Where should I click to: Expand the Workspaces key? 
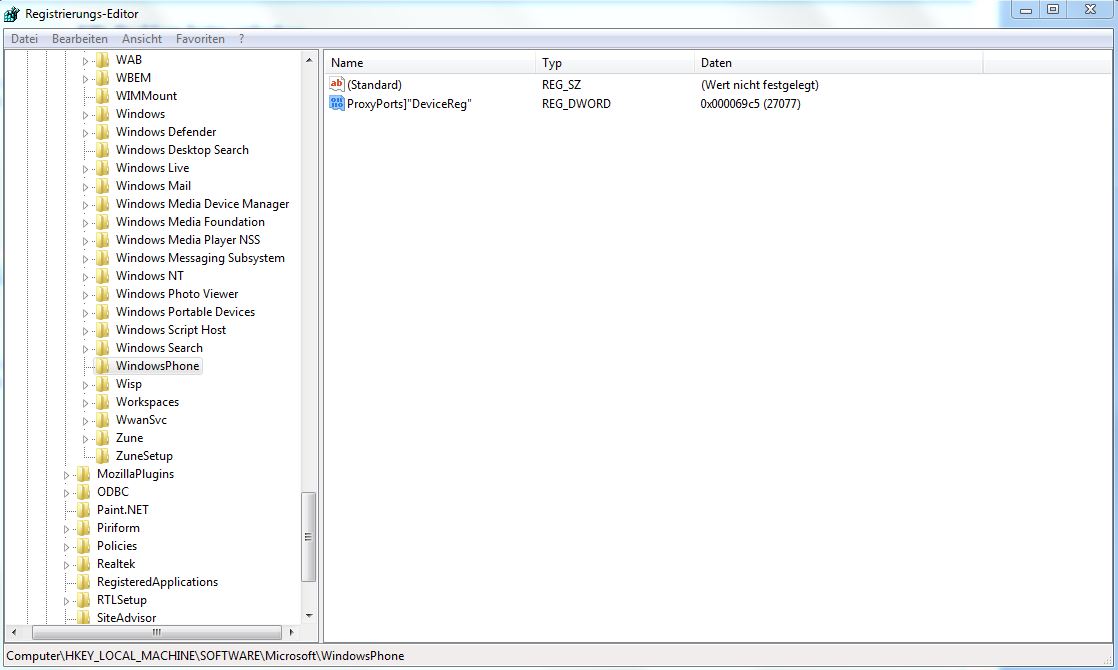point(85,403)
